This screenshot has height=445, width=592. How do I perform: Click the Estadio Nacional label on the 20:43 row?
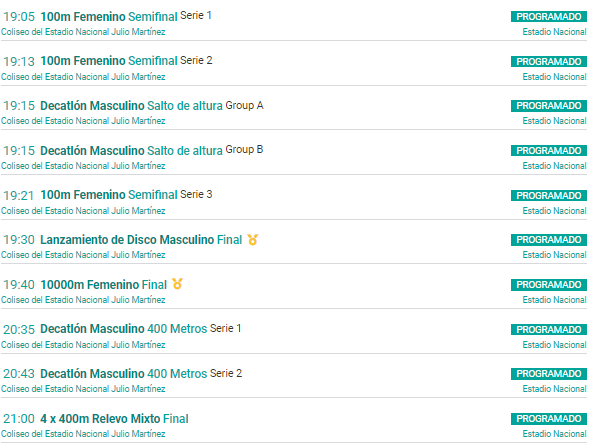pos(554,389)
